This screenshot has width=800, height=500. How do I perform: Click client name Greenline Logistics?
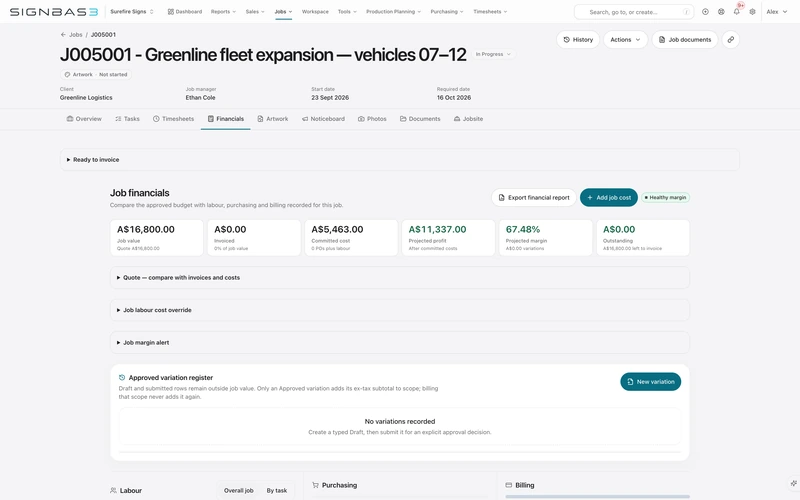[x=86, y=97]
